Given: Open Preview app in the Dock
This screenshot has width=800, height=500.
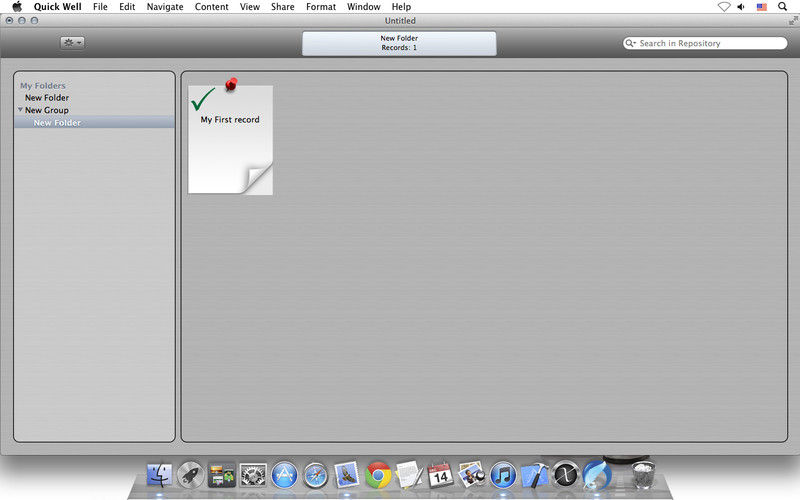Looking at the screenshot, I should (472, 474).
